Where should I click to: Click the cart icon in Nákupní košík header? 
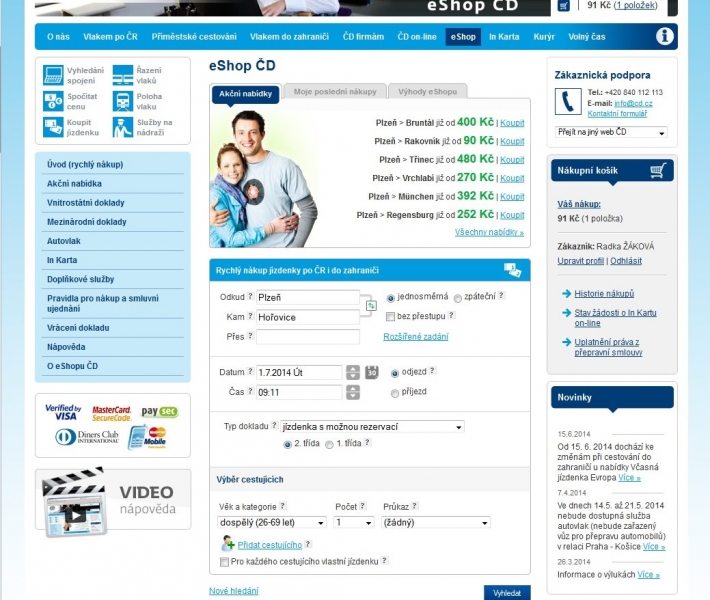click(658, 170)
